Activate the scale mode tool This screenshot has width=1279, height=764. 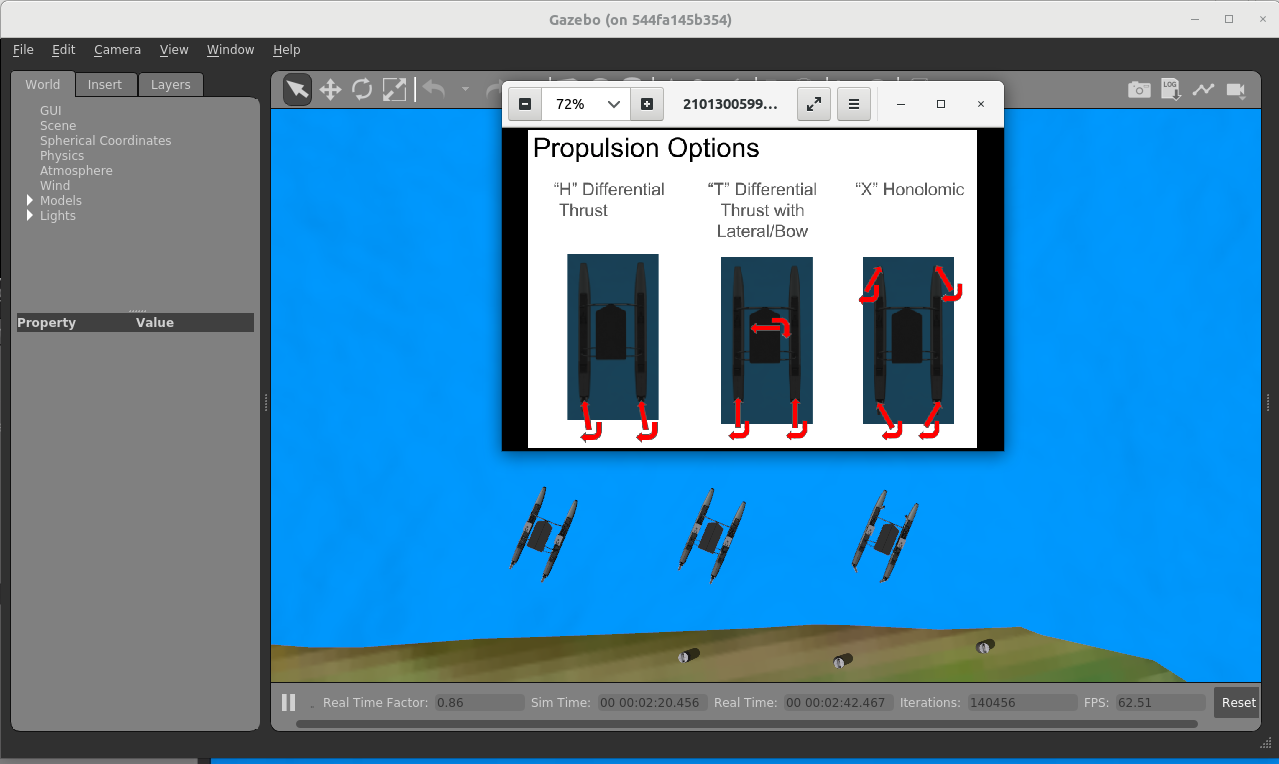click(x=394, y=89)
